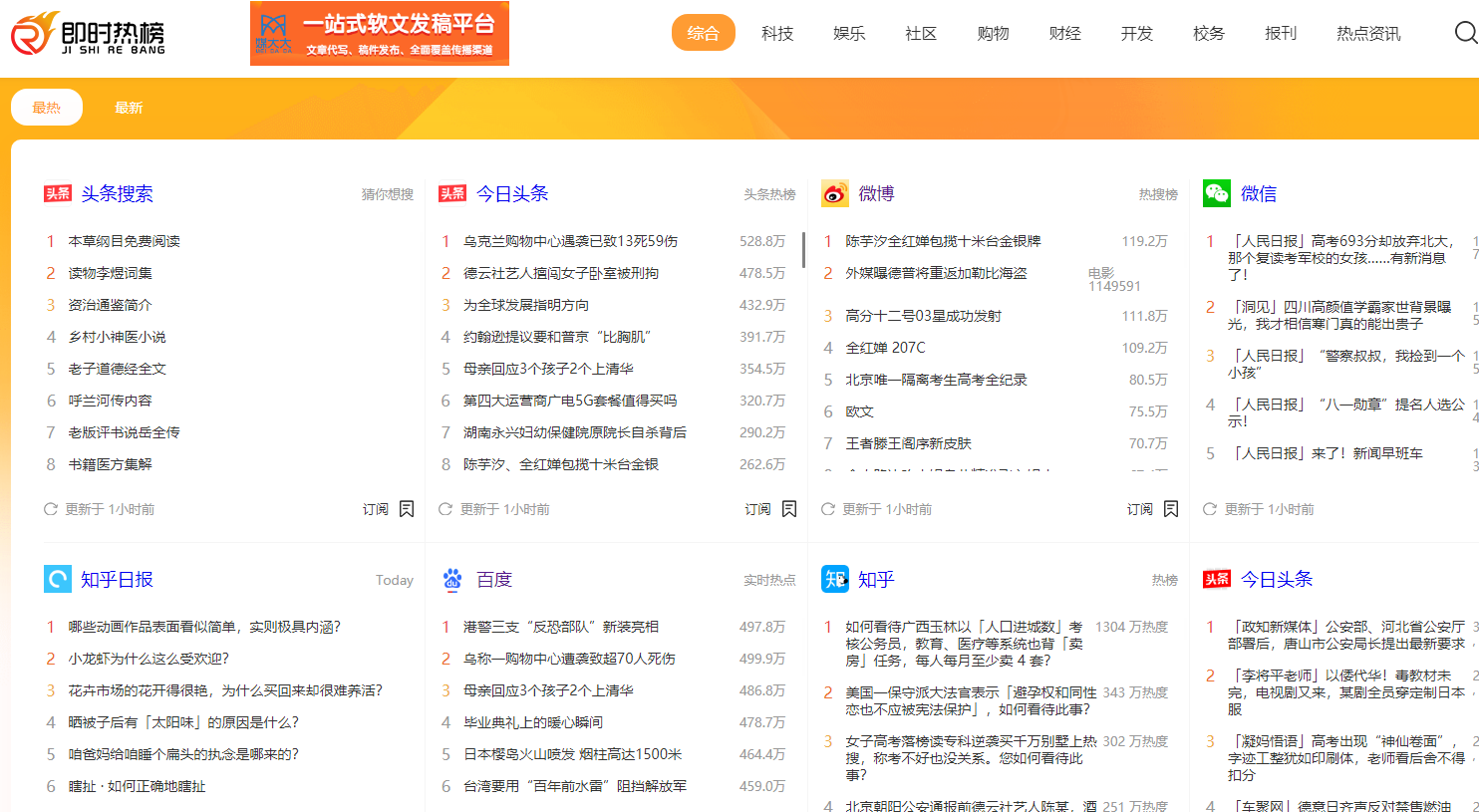Click the Baidu paw logo icon
1479x812 pixels.
(452, 579)
